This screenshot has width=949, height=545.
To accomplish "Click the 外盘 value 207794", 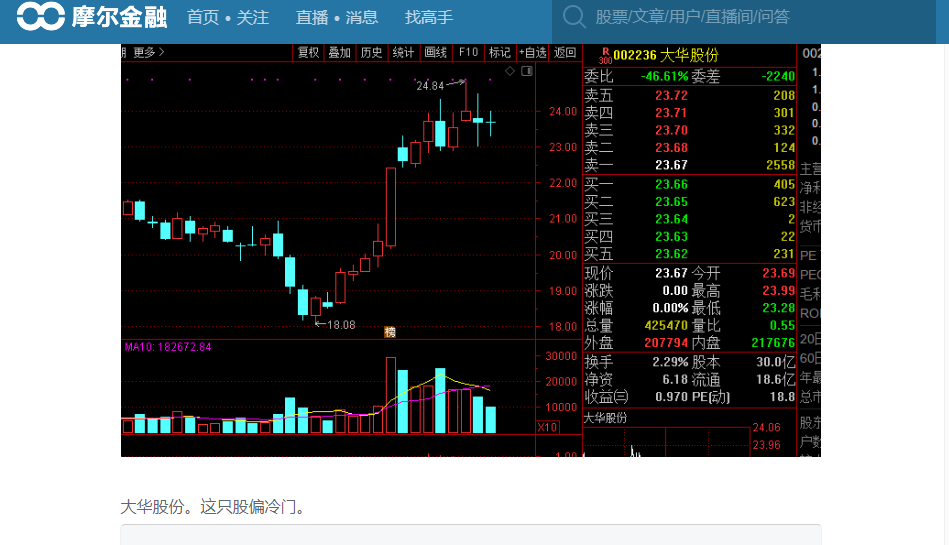I will coord(666,343).
